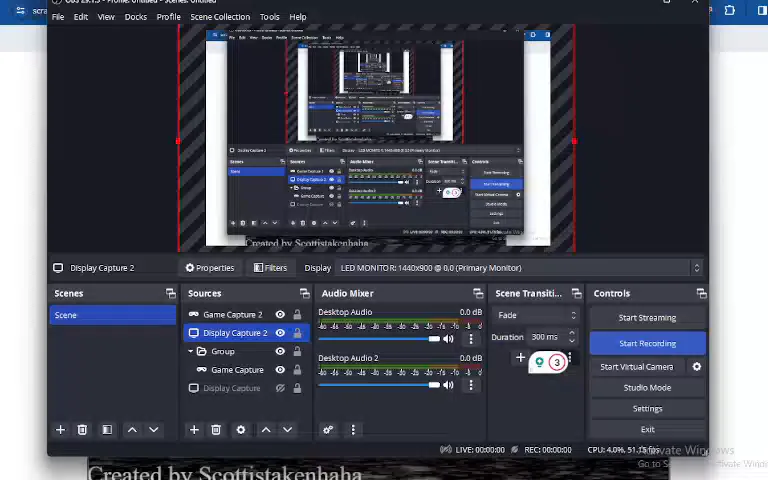
Task: Open the Display monitor dropdown
Action: pos(519,268)
